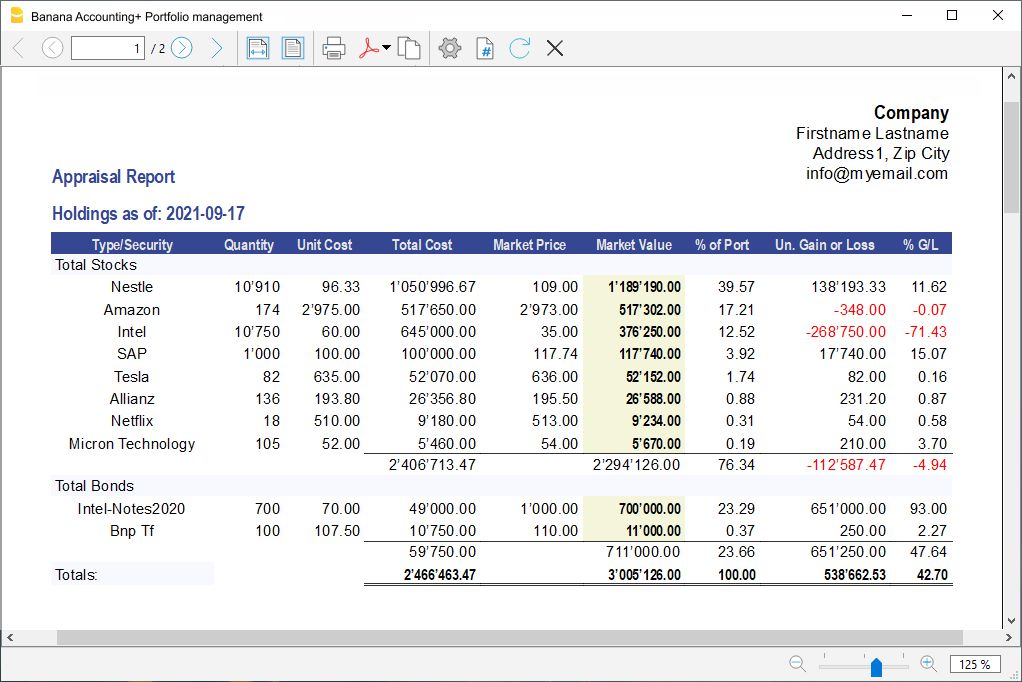
Task: Click the Market Value column header
Action: point(634,245)
